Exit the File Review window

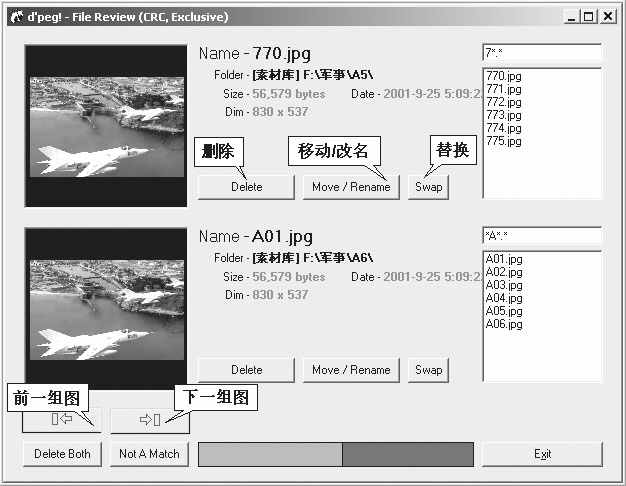[542, 454]
